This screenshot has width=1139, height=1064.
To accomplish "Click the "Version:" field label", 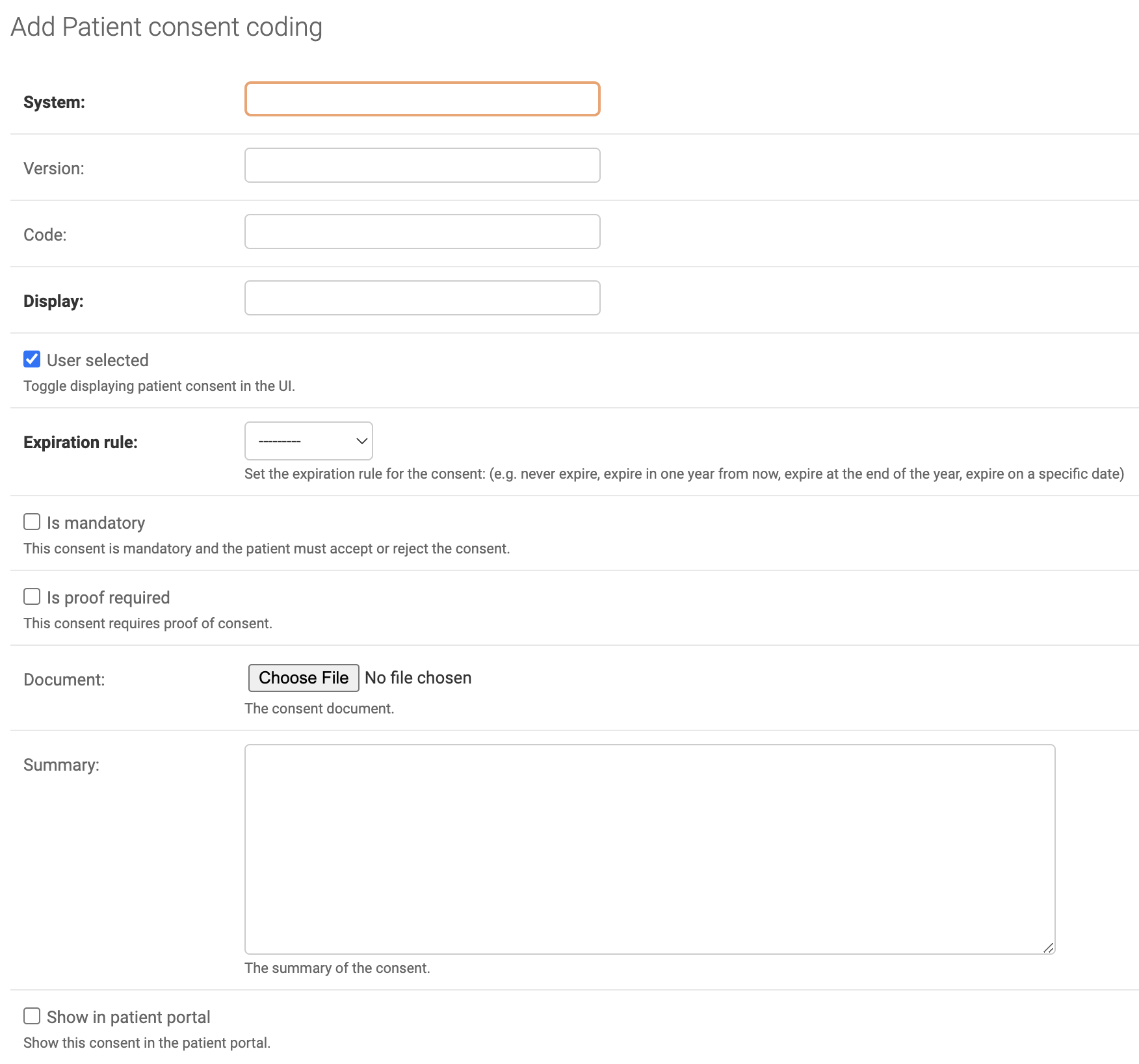I will tap(54, 168).
